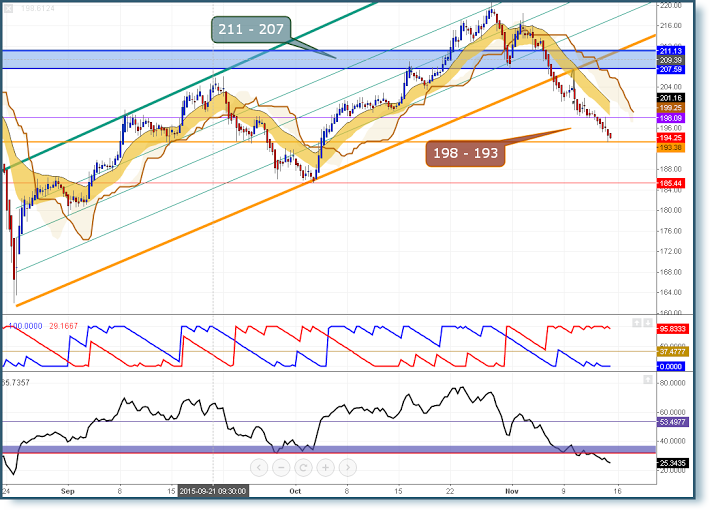Click the 40.0000 RSI scale tick
The width and height of the screenshot is (710, 510).
pyautogui.click(x=673, y=441)
